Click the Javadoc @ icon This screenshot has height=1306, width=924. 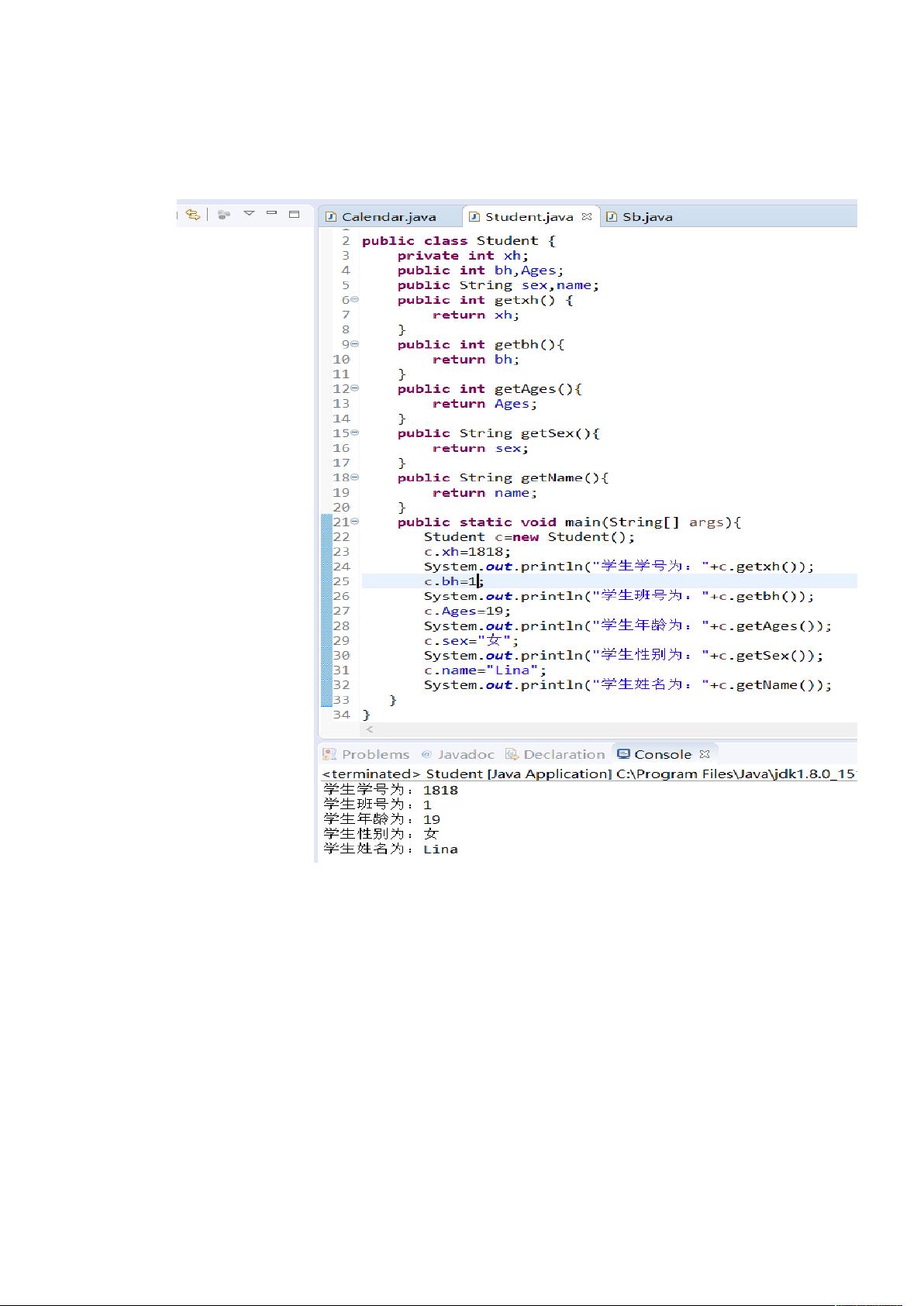click(x=426, y=754)
